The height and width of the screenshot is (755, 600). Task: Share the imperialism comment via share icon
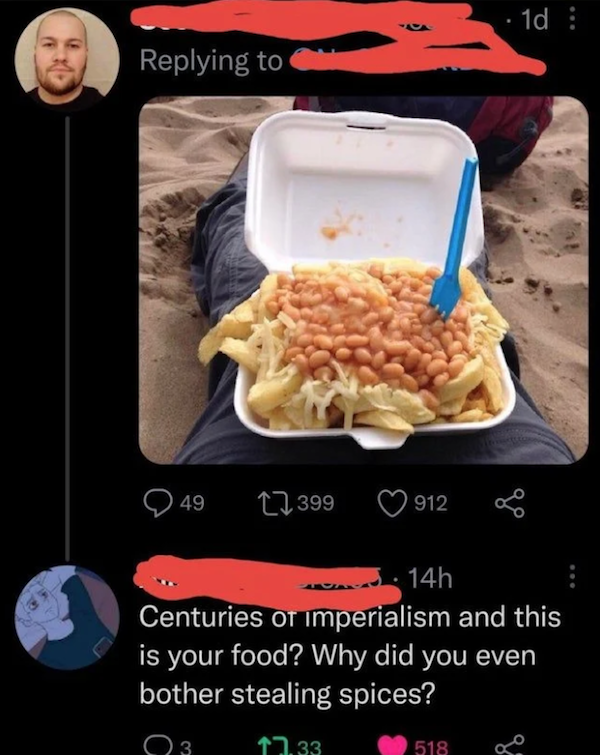[510, 745]
